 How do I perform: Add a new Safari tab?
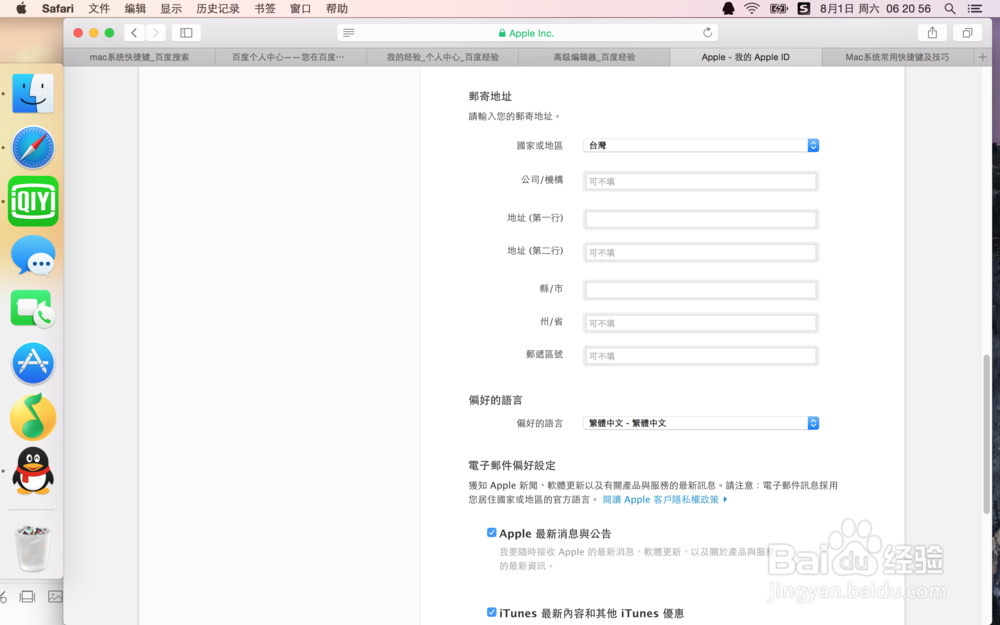click(x=982, y=57)
